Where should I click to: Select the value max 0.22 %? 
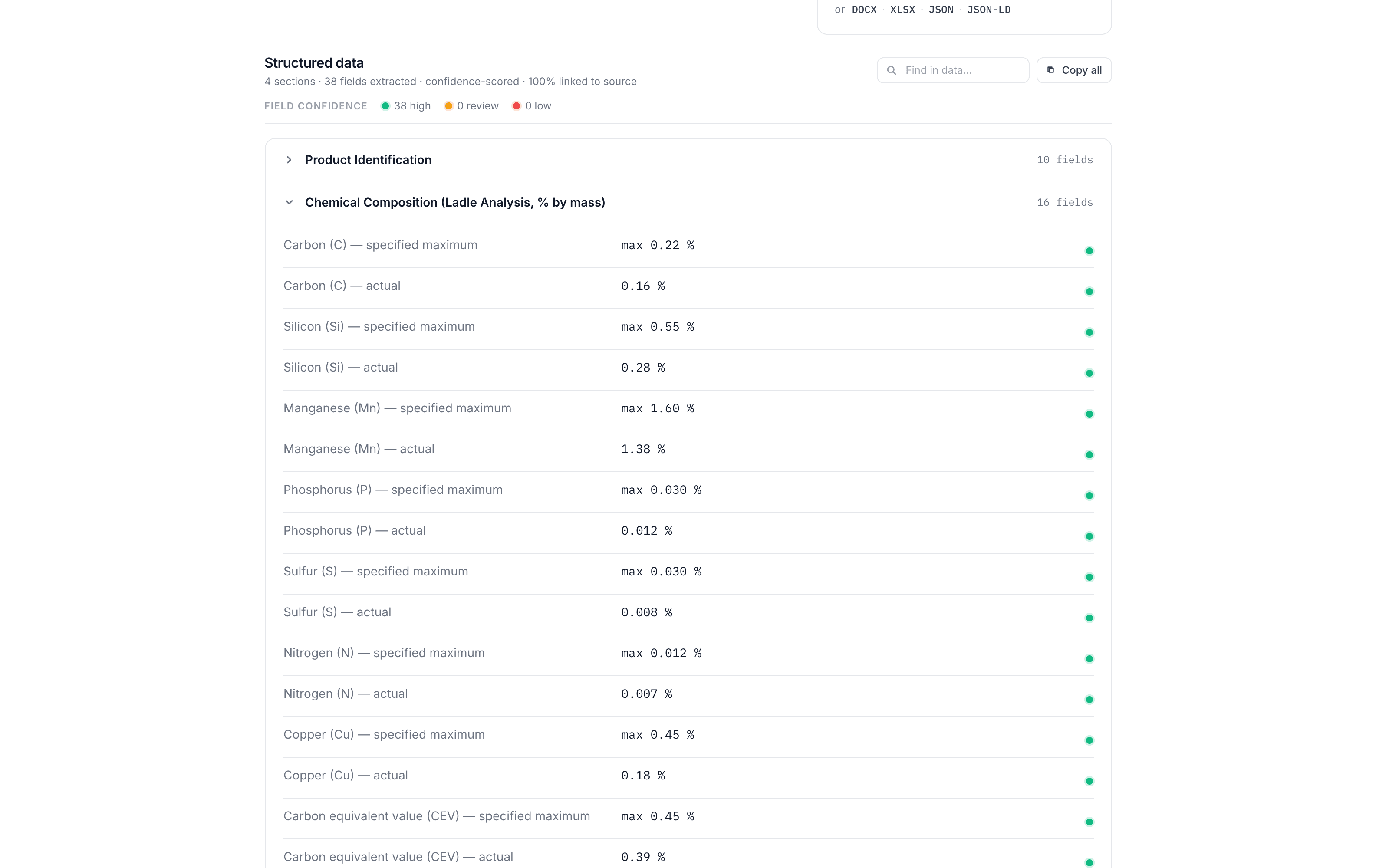657,245
